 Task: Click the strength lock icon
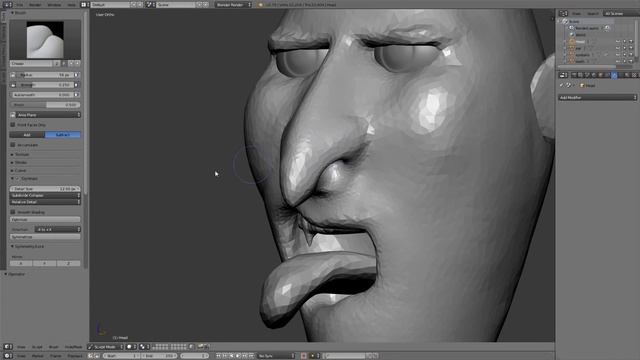(13, 85)
